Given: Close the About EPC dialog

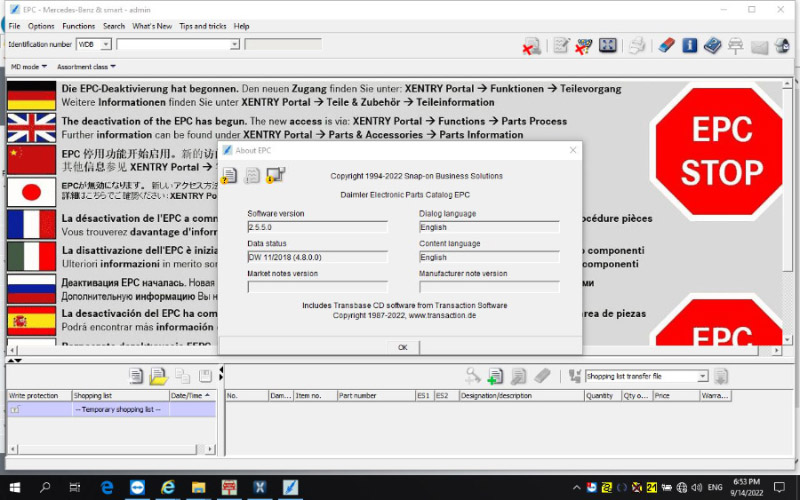Looking at the screenshot, I should click(572, 150).
